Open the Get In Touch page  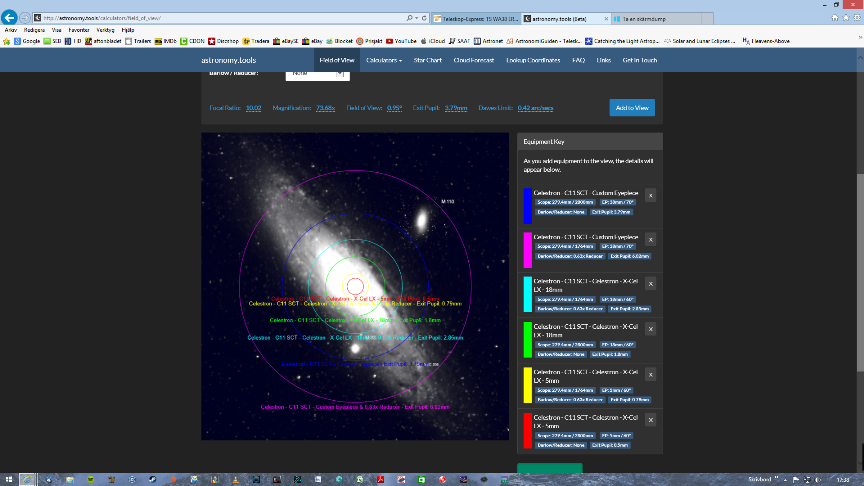(639, 60)
